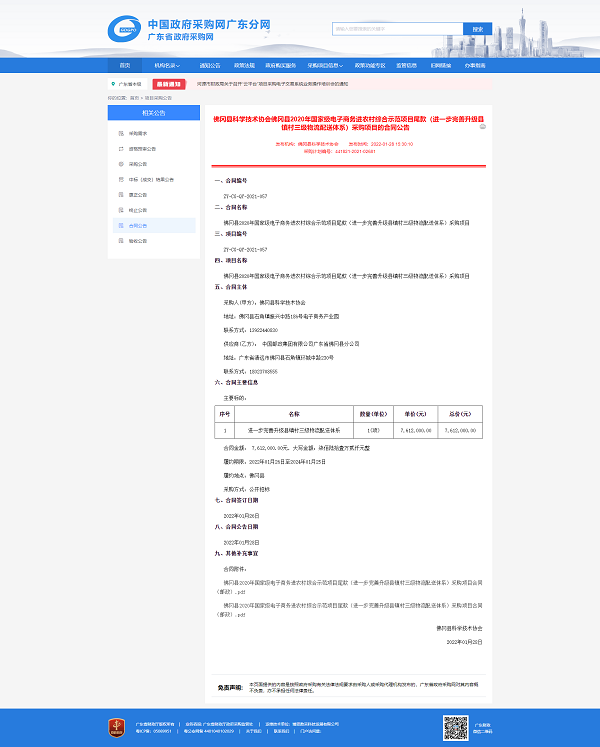Click the footer public security record link
The image size is (600, 747).
point(209,731)
